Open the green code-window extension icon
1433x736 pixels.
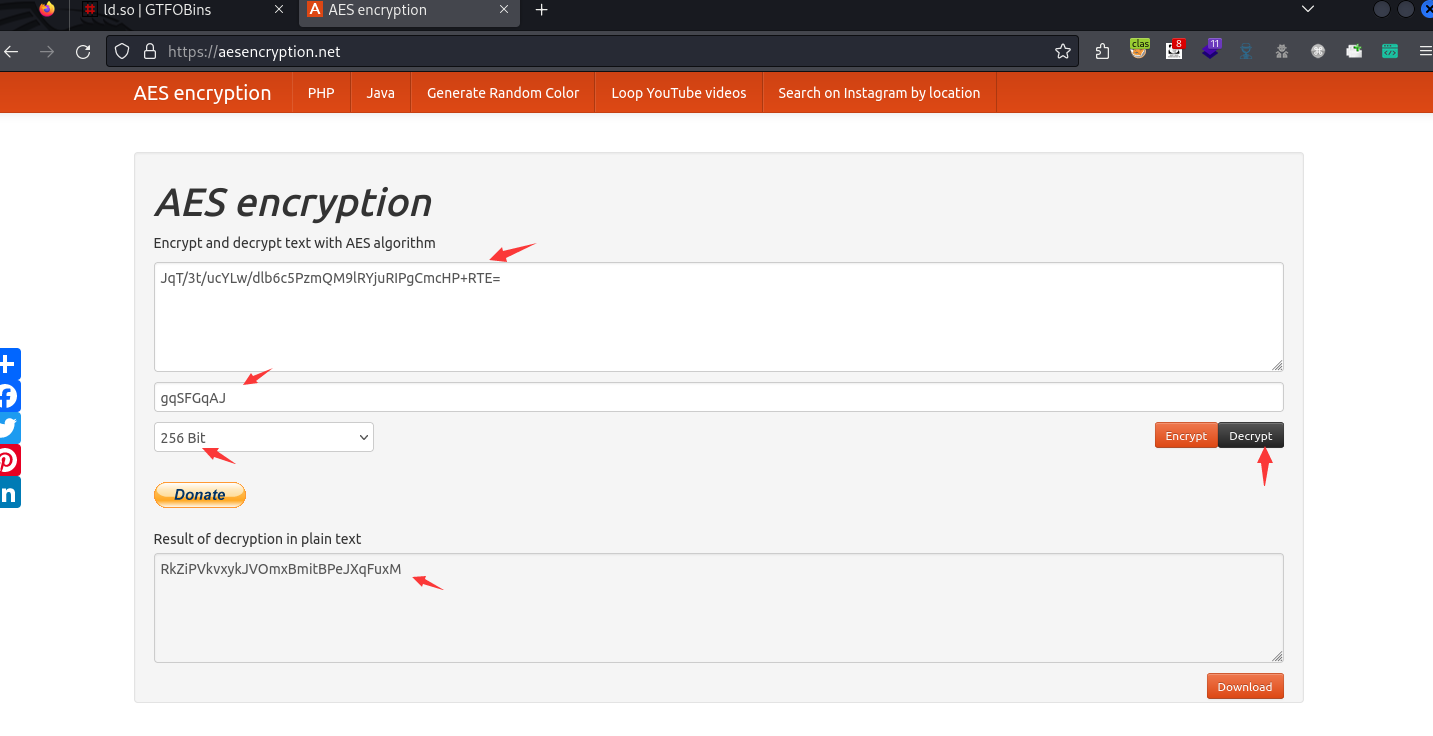1390,52
